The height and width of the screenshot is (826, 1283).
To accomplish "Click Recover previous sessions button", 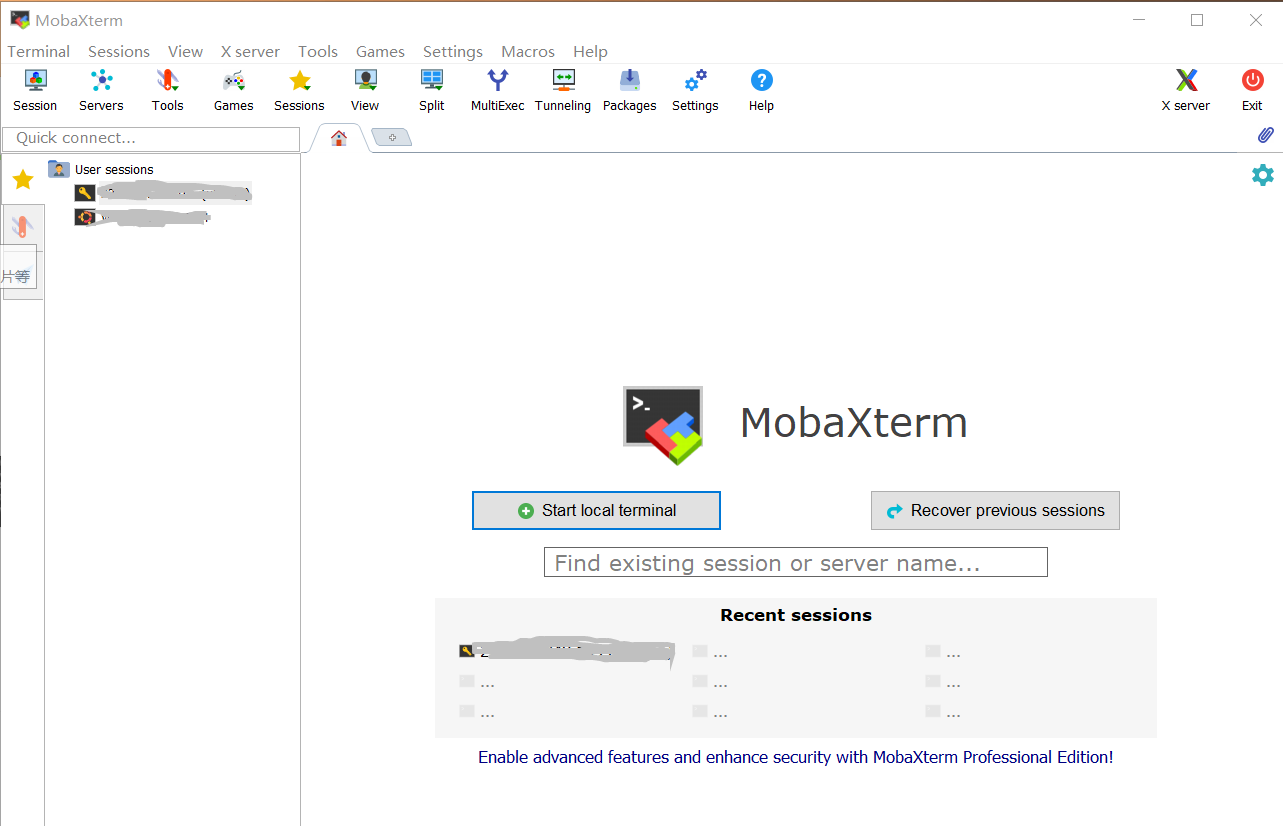I will pyautogui.click(x=995, y=510).
